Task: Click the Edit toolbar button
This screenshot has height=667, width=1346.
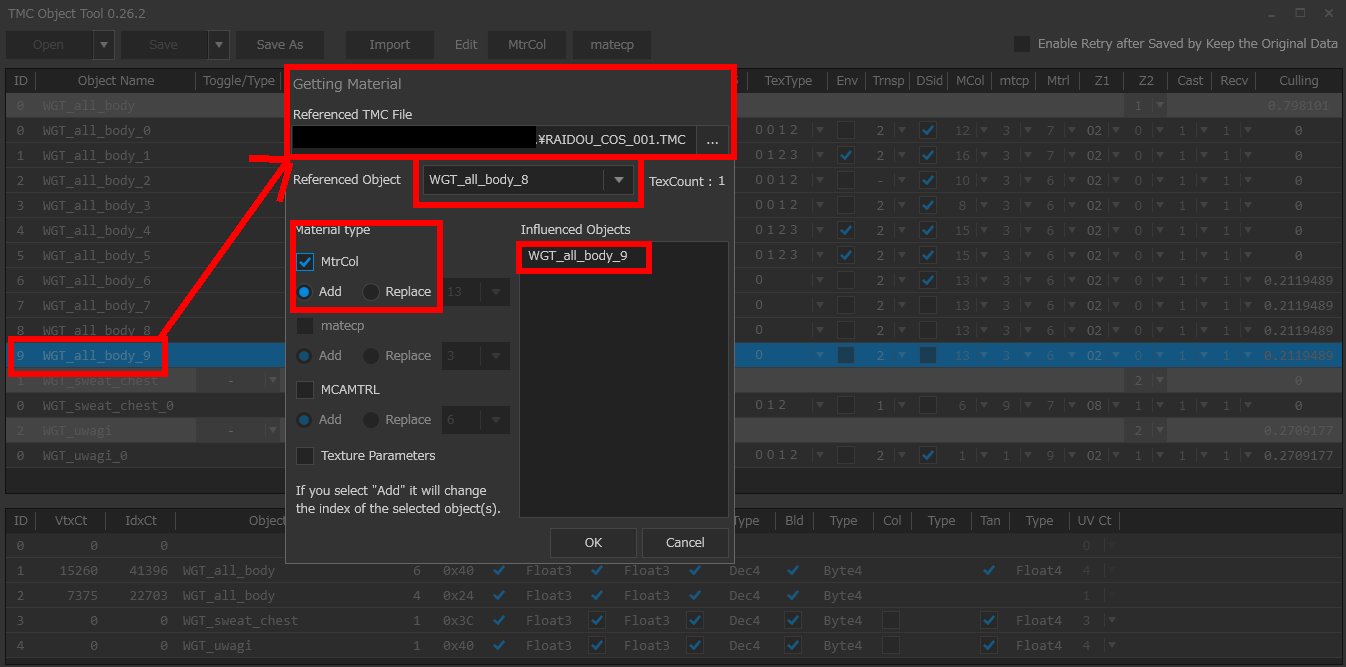Action: coord(465,44)
